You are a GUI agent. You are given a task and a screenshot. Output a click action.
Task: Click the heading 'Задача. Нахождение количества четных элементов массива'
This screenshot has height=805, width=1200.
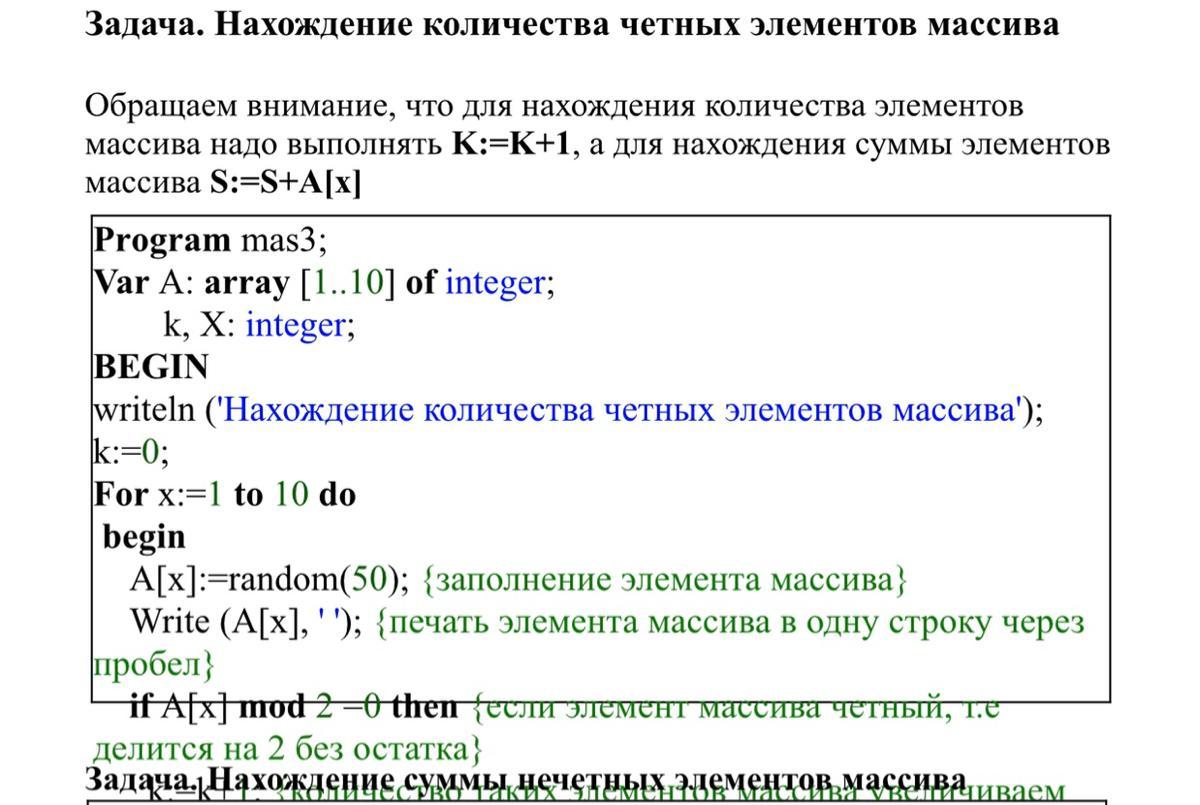tap(572, 24)
